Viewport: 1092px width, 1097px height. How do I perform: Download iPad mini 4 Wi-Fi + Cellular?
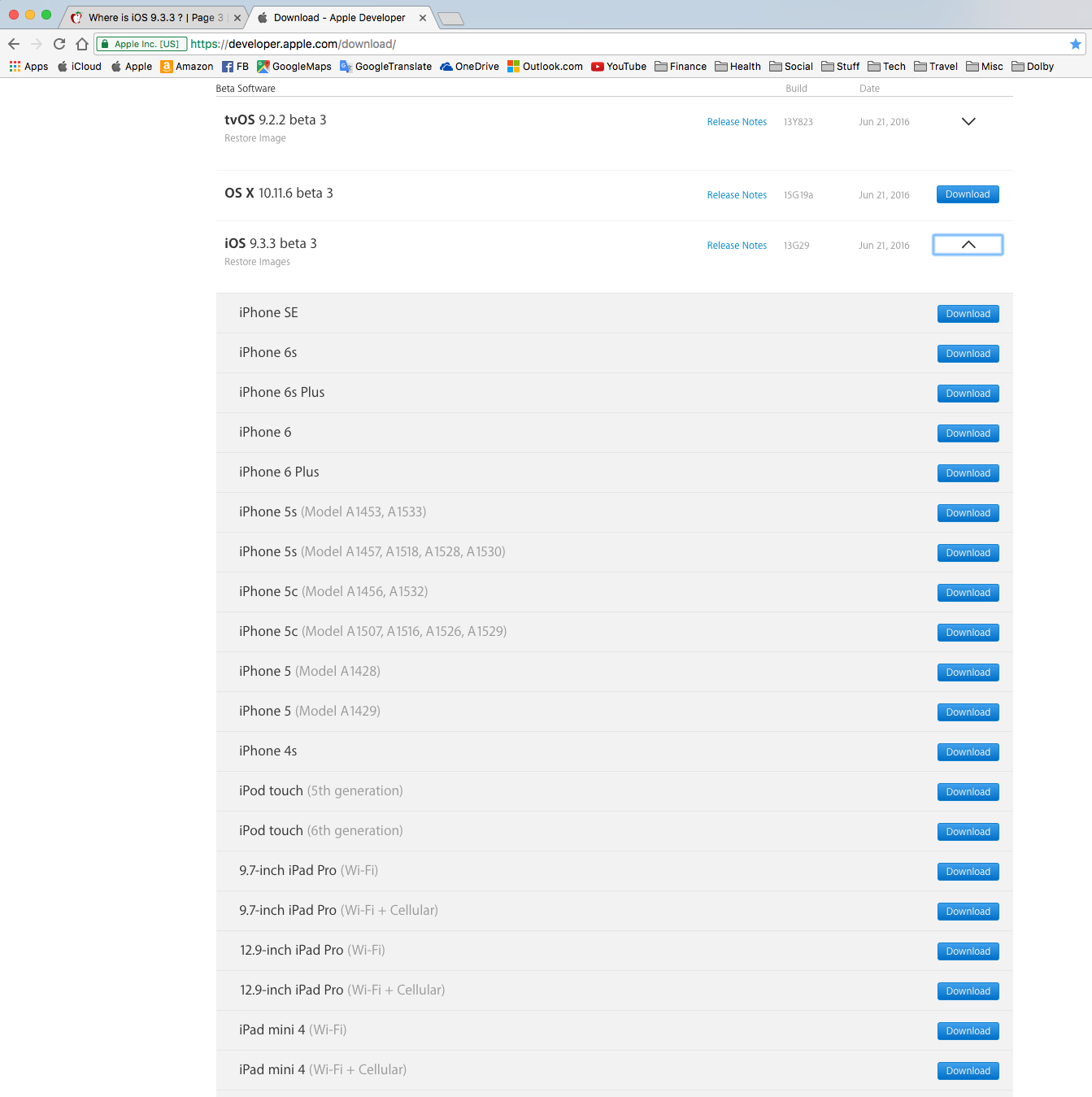(x=968, y=1071)
